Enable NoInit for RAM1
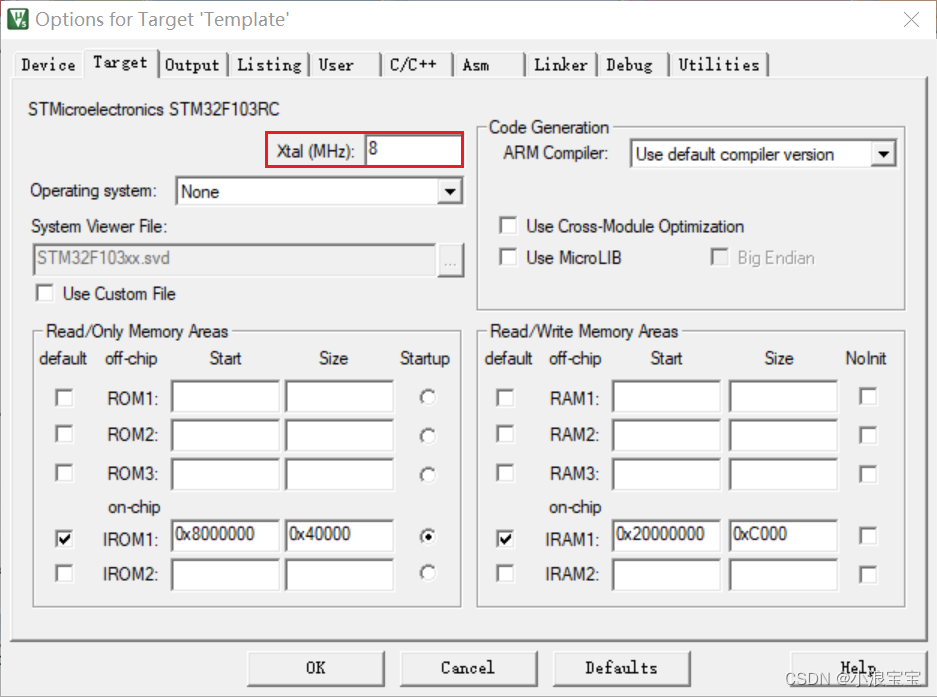The width and height of the screenshot is (937, 697). coord(868,396)
